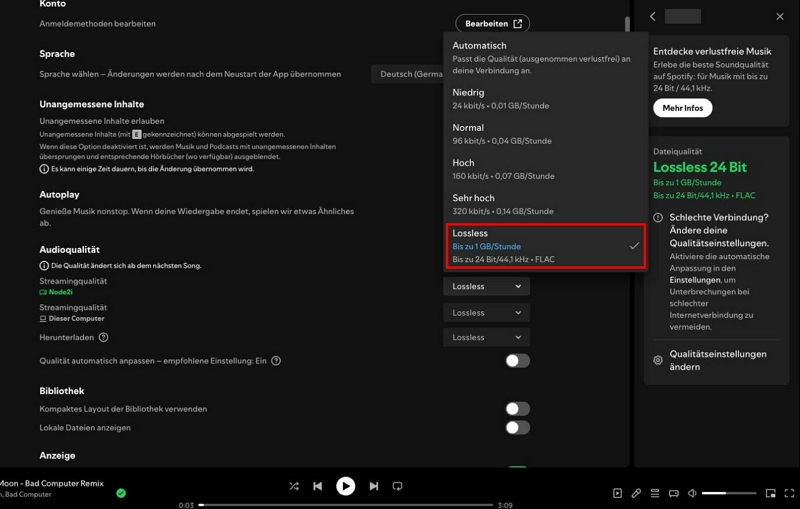Click the Lossless 24 Bit heading

click(699, 167)
